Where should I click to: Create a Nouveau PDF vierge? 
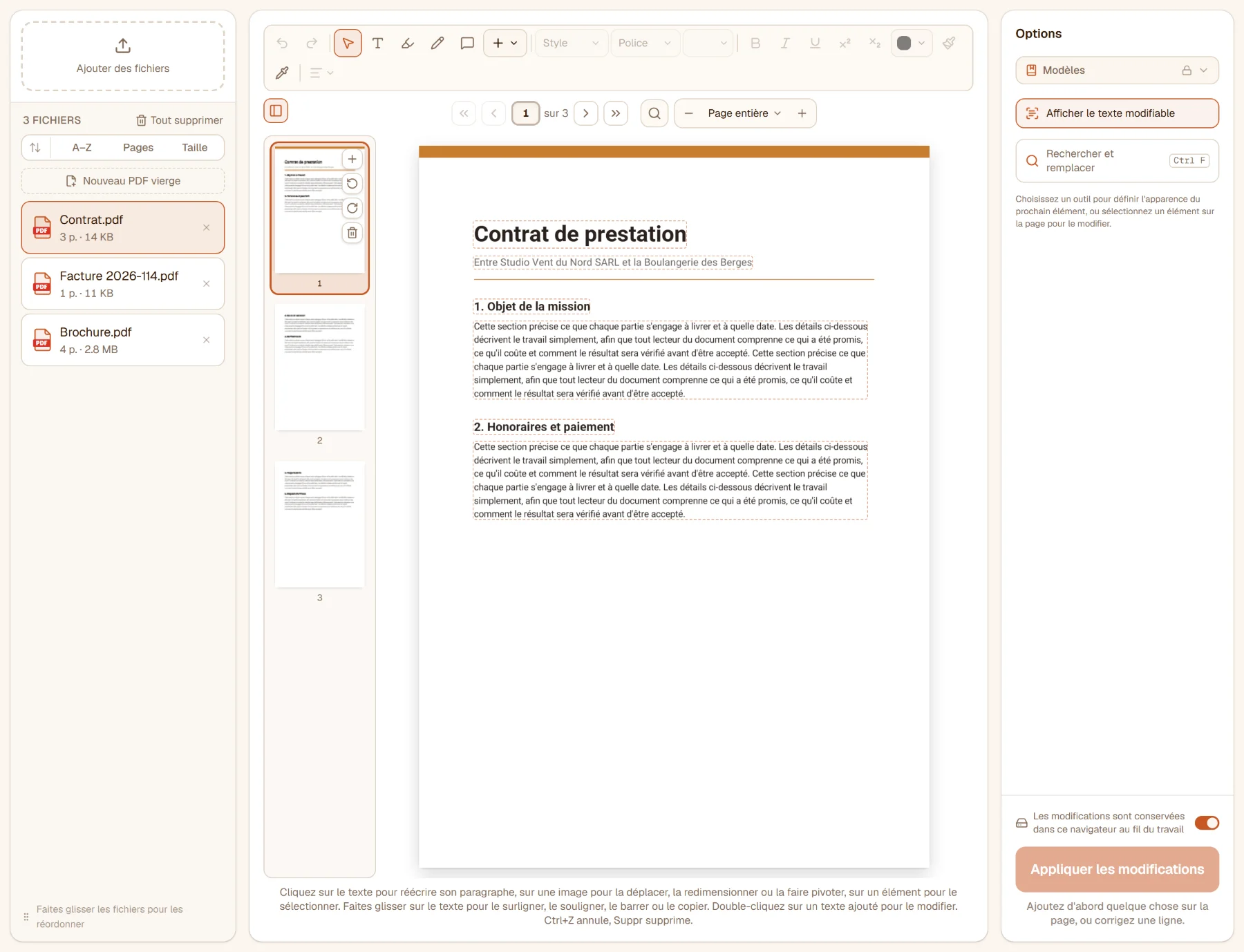coord(123,181)
